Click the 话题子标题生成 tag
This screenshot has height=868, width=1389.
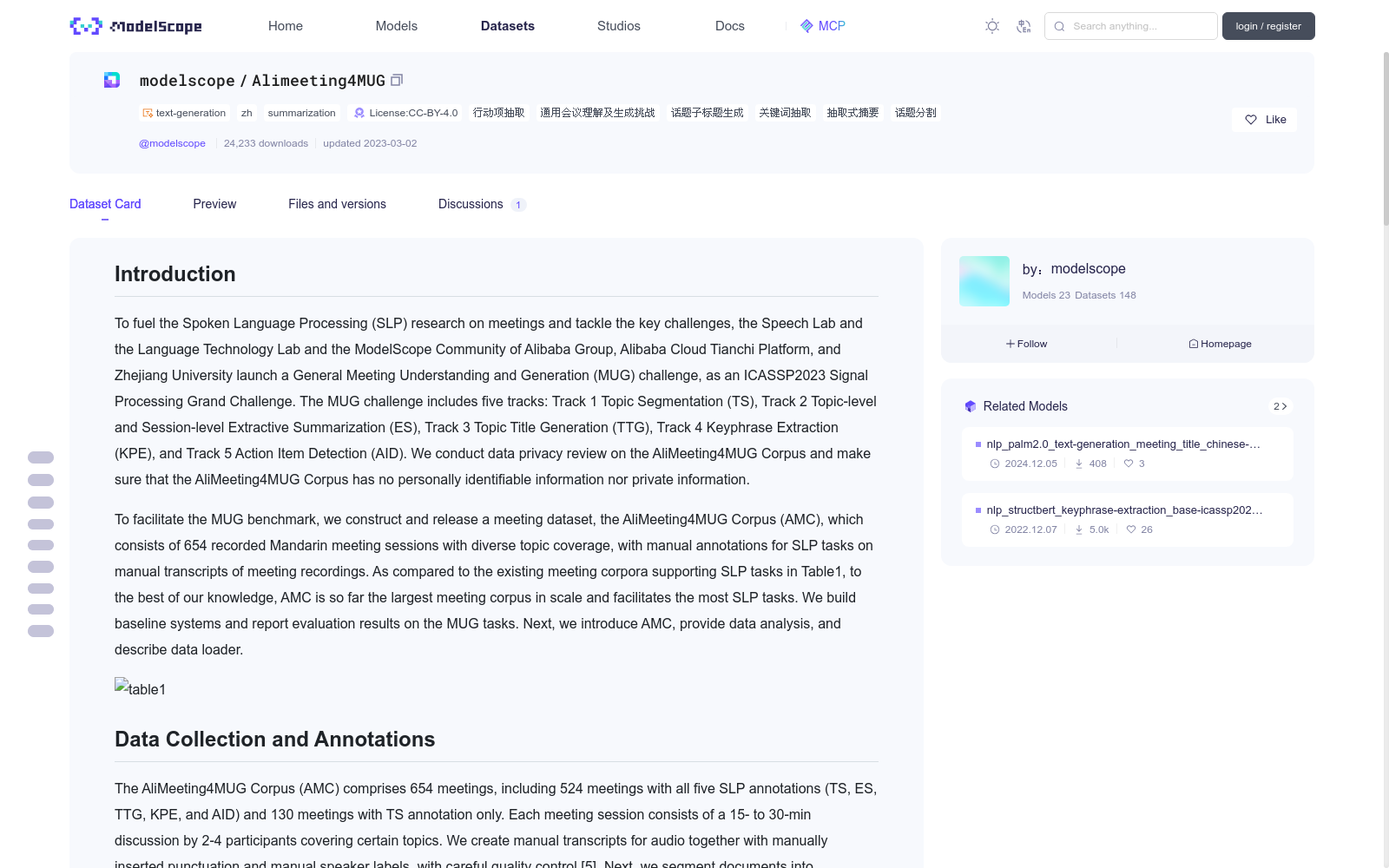click(707, 113)
